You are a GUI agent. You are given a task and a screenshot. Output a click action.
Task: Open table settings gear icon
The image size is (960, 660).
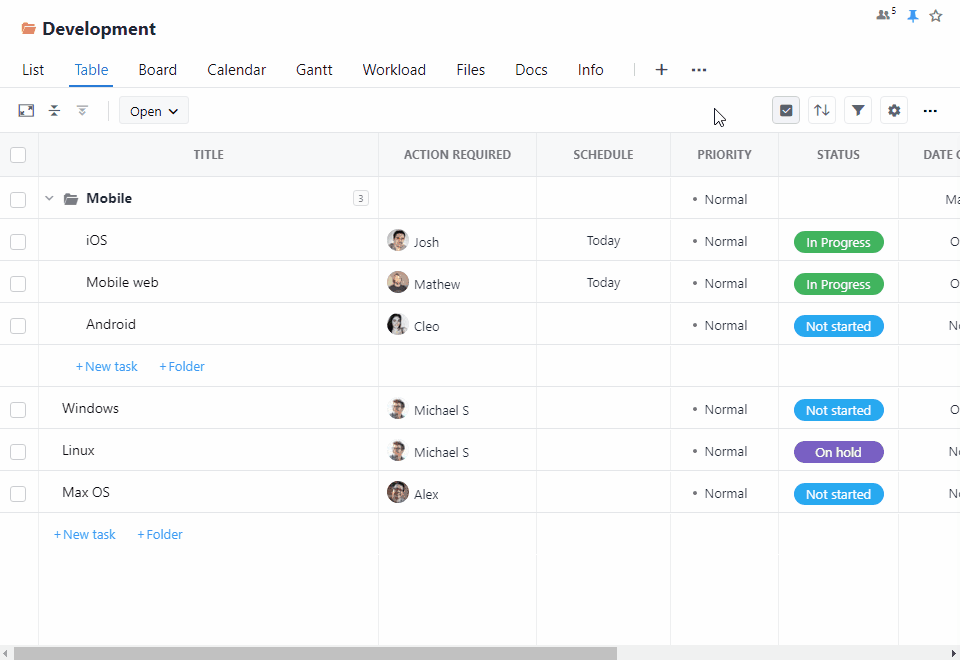point(894,110)
